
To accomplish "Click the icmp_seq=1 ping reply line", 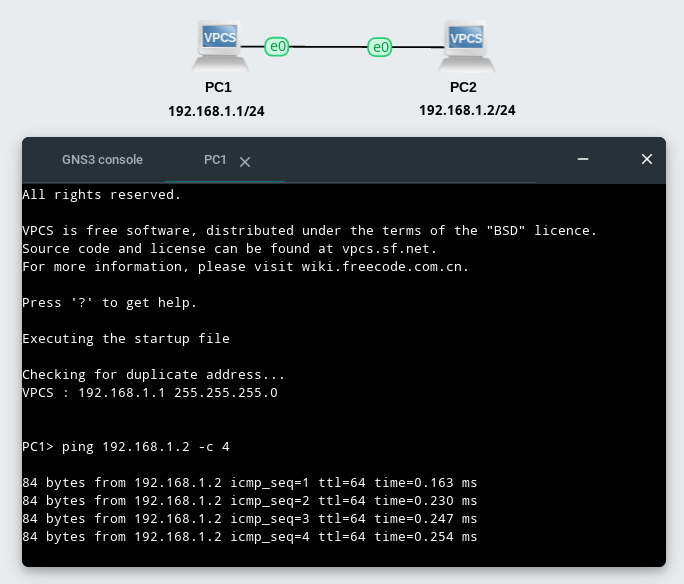I will (x=250, y=482).
